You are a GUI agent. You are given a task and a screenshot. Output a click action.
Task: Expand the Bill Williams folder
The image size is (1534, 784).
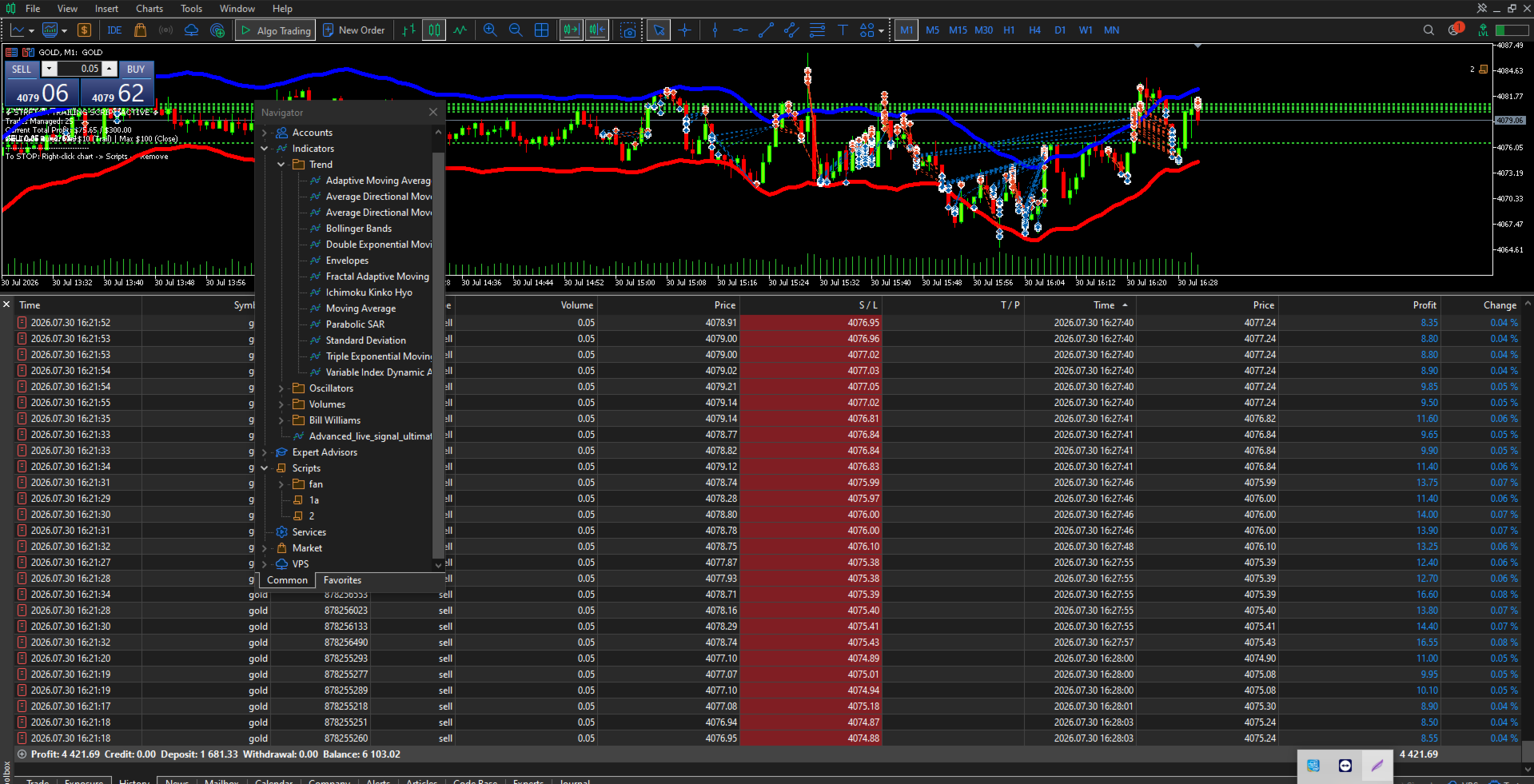[281, 420]
